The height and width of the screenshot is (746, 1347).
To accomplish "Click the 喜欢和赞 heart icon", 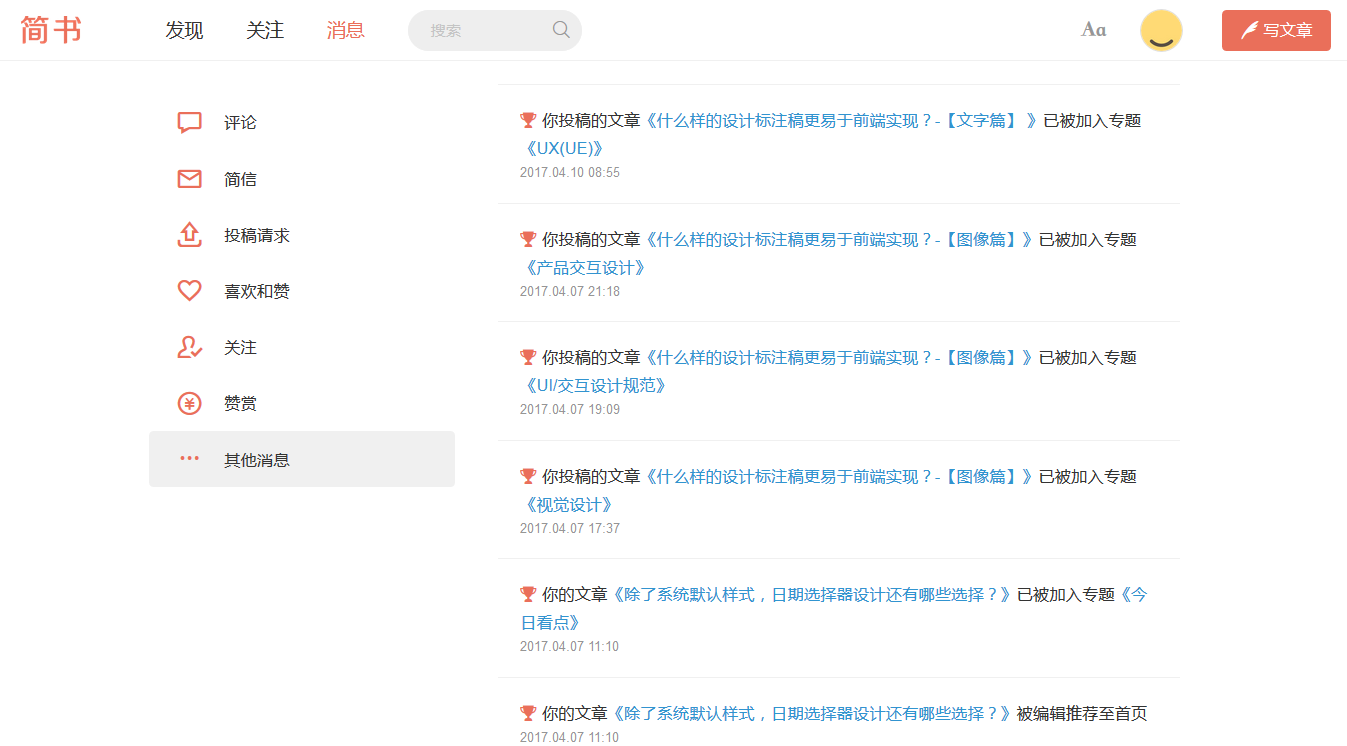I will click(x=190, y=291).
